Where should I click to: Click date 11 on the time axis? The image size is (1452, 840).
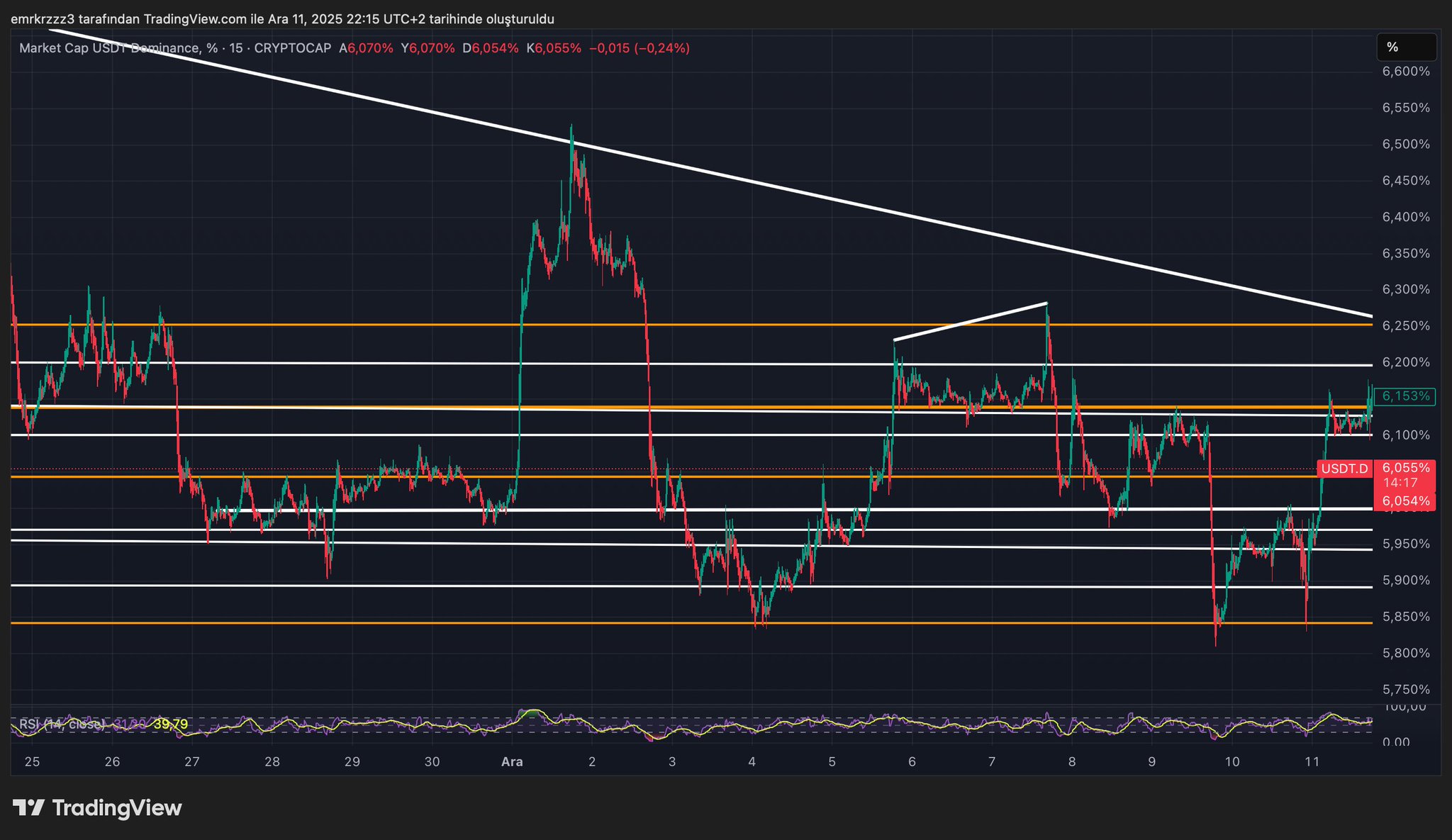coord(1312,762)
